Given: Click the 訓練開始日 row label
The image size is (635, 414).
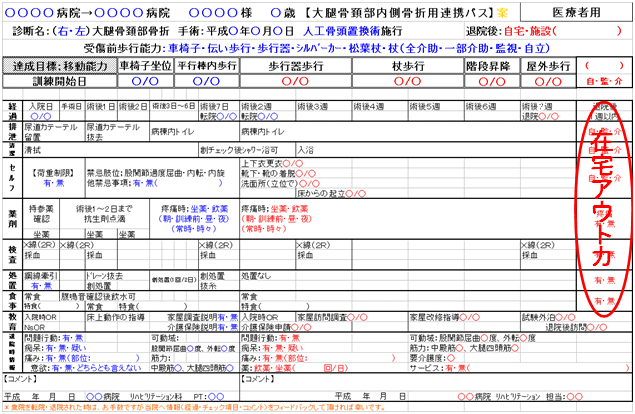Looking at the screenshot, I should point(59,81).
